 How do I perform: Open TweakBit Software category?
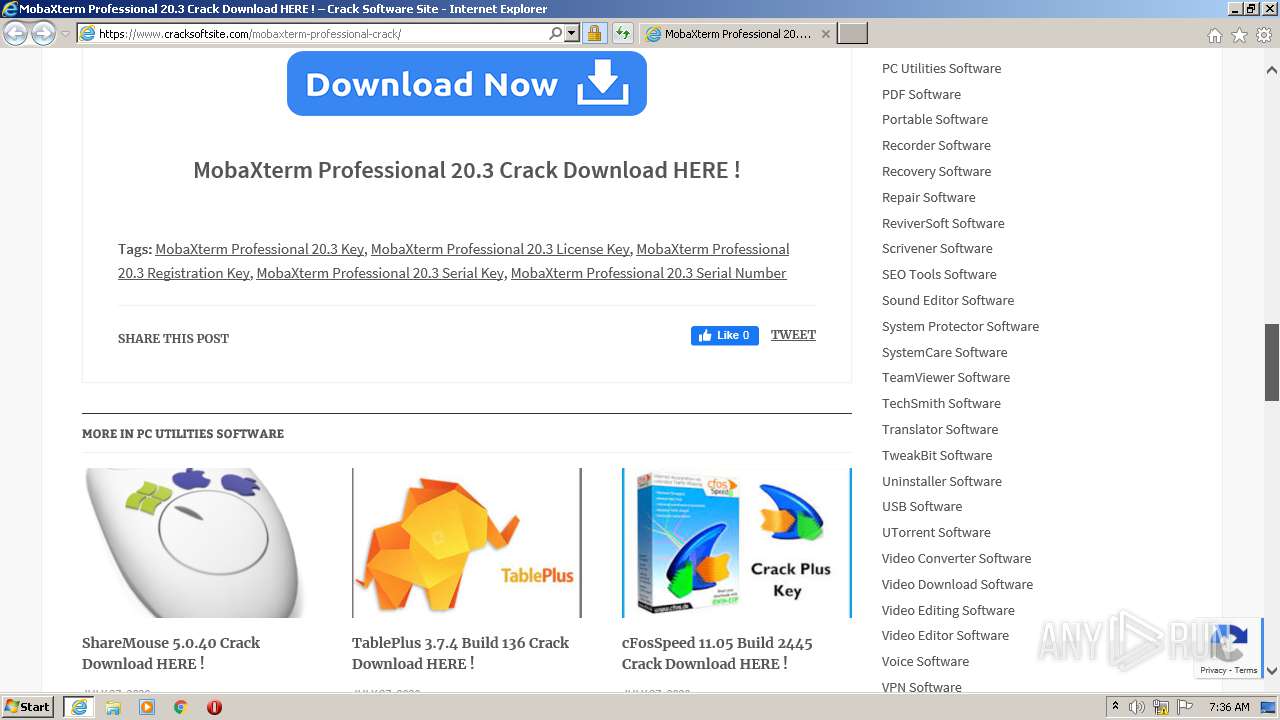[937, 455]
